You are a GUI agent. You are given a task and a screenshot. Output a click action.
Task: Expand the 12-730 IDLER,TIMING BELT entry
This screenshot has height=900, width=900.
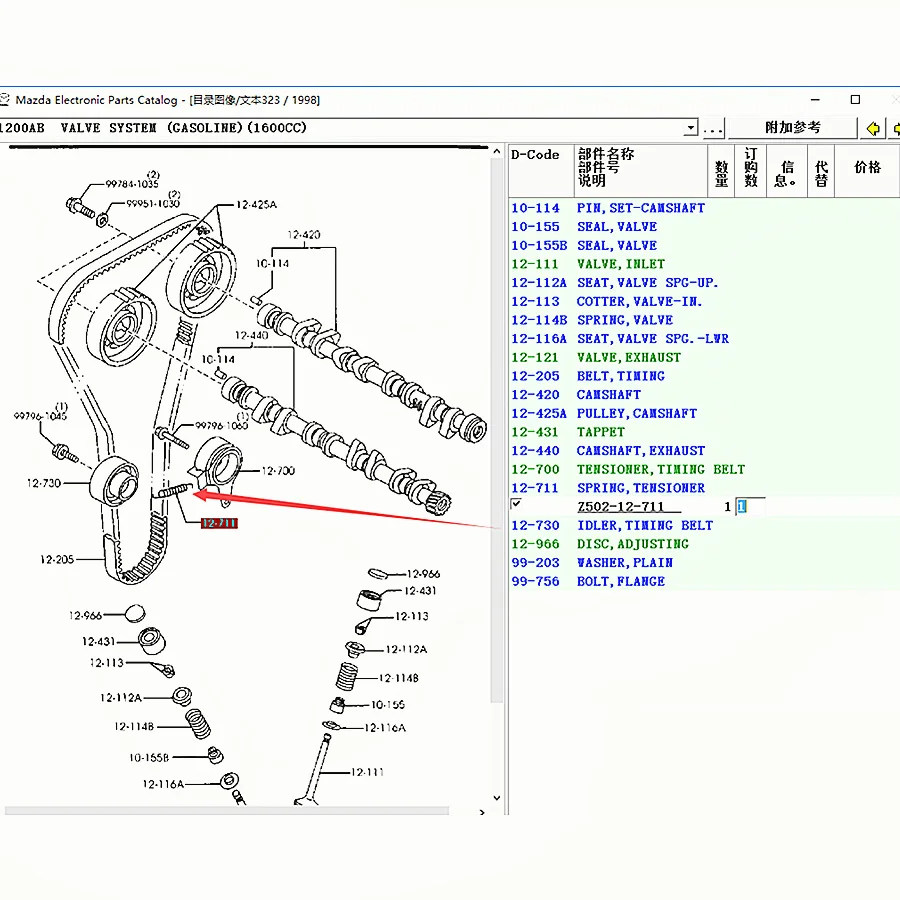pyautogui.click(x=644, y=525)
